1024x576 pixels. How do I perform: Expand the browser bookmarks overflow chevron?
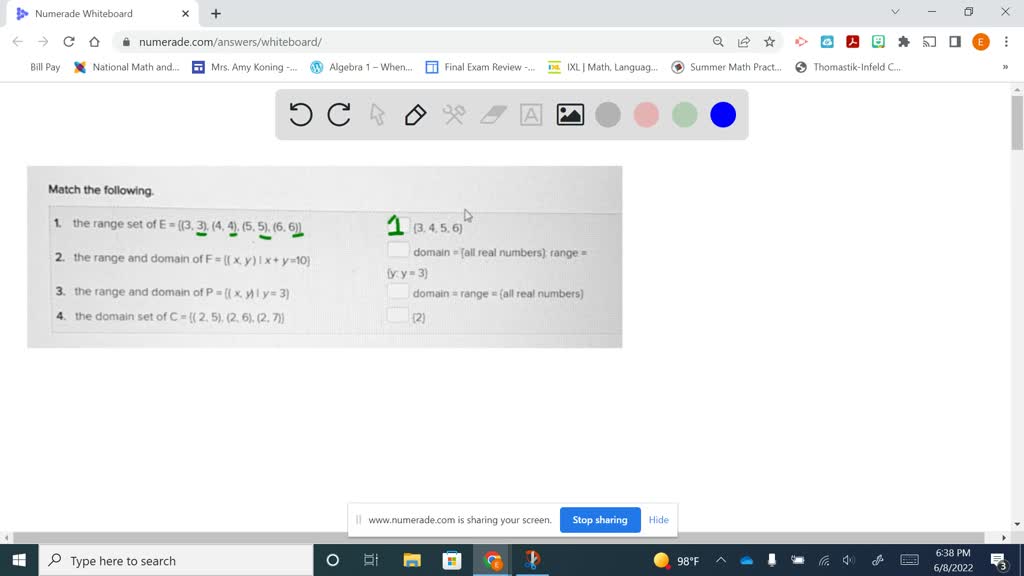(1007, 67)
